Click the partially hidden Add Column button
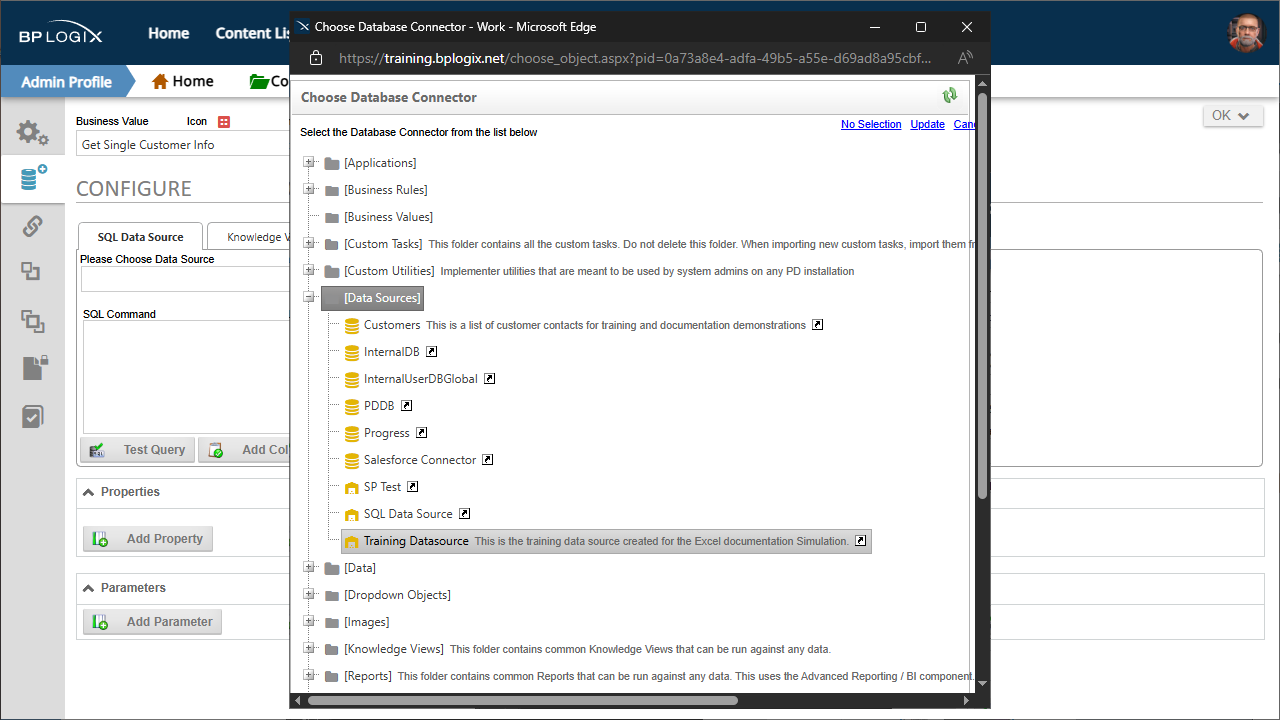 coord(245,450)
